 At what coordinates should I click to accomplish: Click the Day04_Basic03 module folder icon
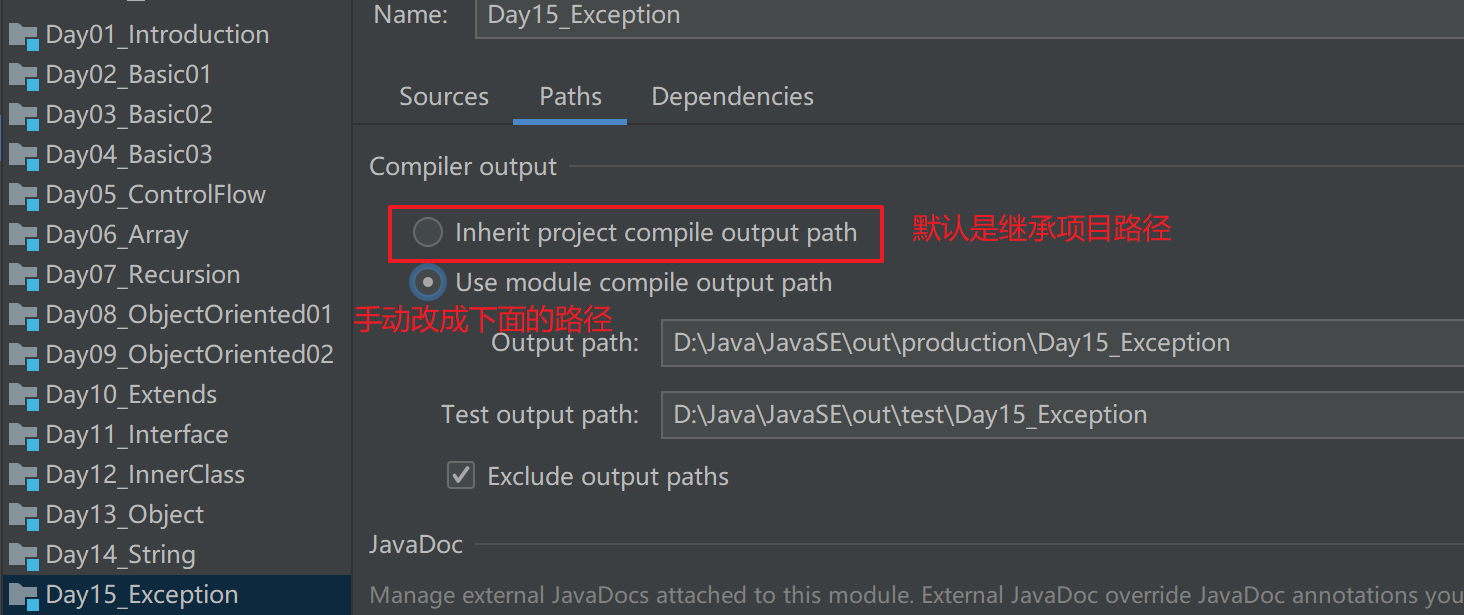click(23, 156)
